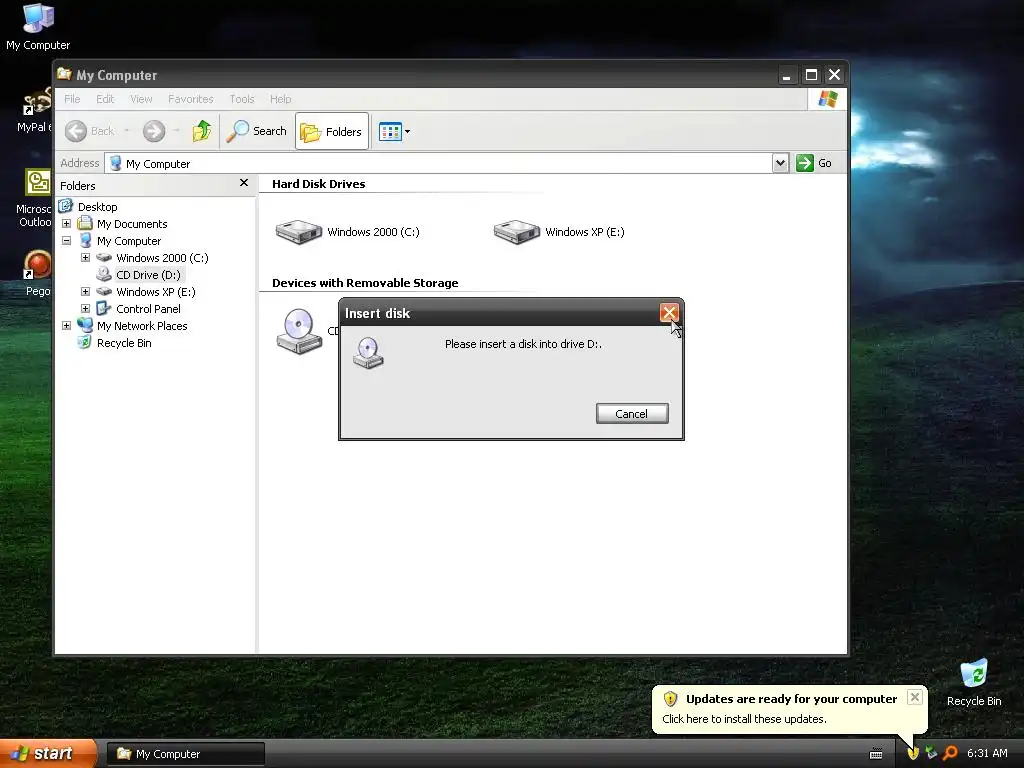Click the Back navigation arrow icon

[x=76, y=131]
